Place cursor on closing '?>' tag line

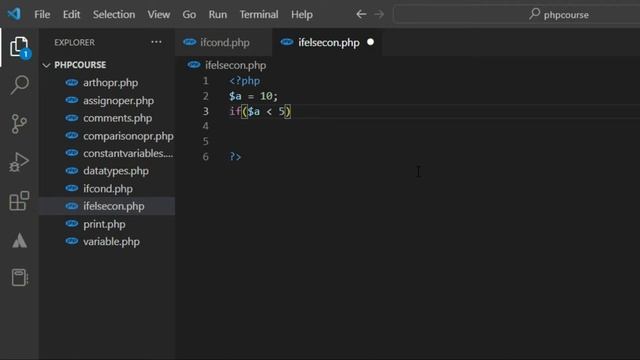tap(235, 157)
